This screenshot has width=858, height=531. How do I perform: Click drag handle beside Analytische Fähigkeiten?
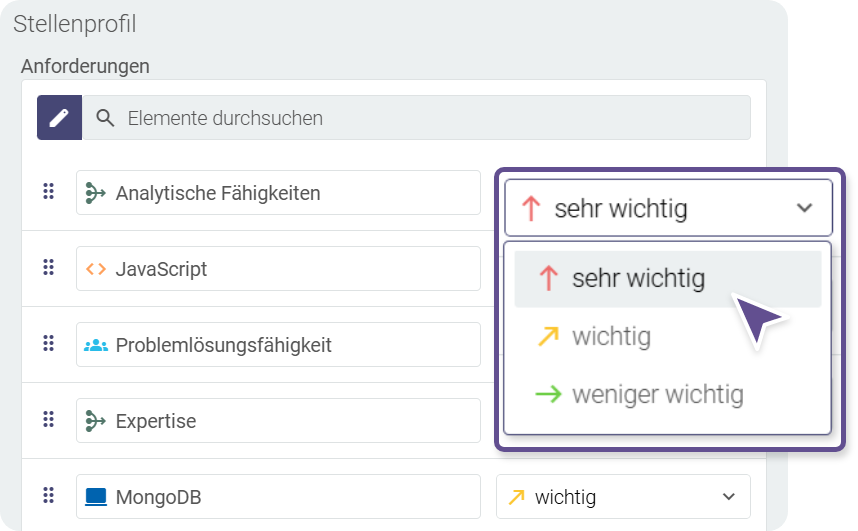[x=48, y=192]
